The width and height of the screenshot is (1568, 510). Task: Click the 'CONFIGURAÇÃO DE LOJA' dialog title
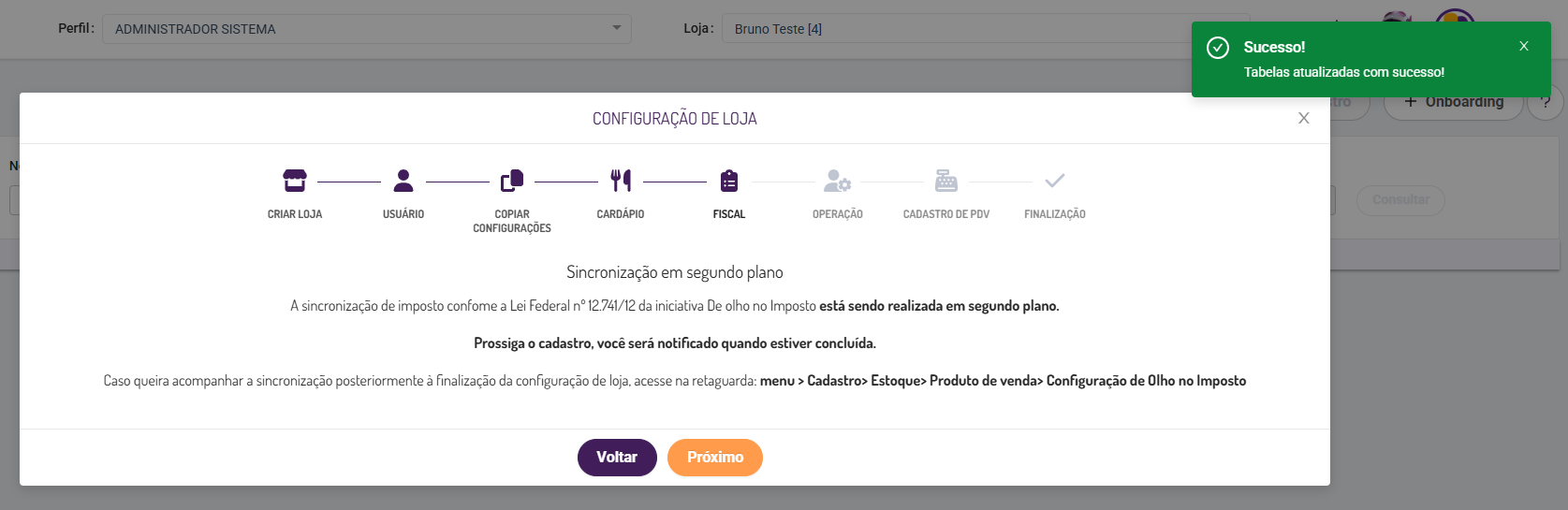pyautogui.click(x=675, y=119)
